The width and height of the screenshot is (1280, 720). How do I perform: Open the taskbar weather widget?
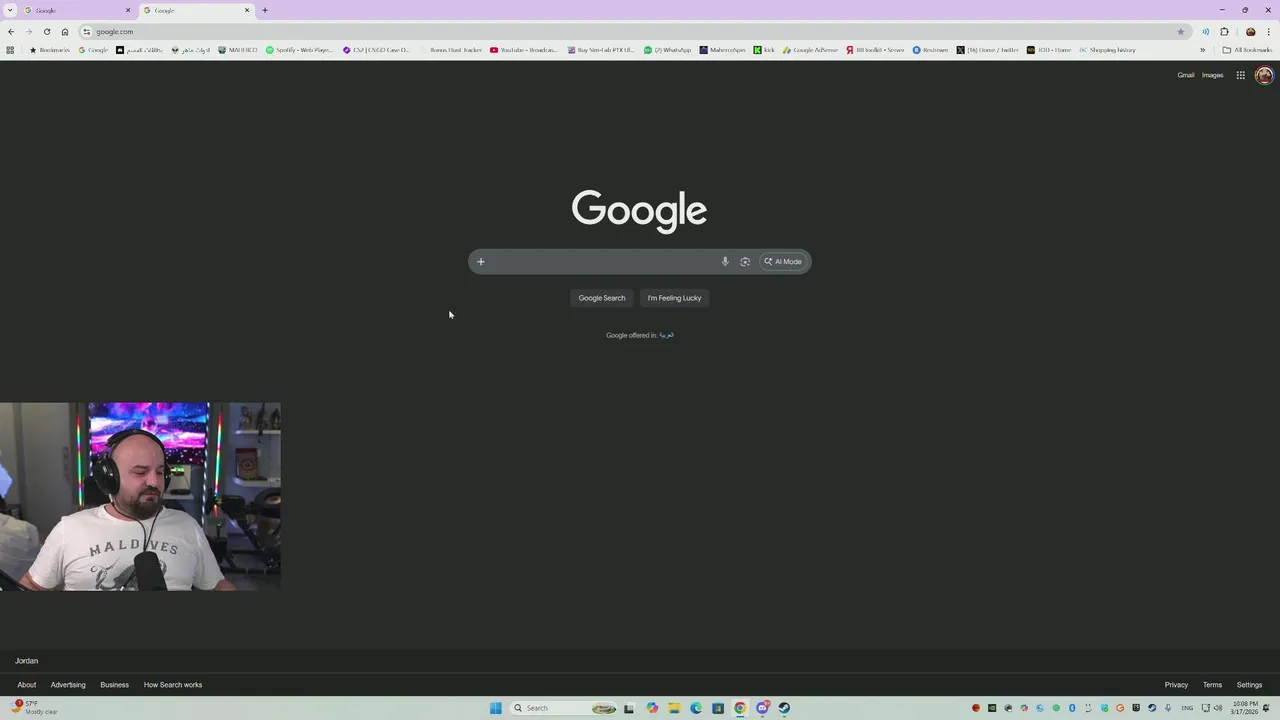point(35,708)
